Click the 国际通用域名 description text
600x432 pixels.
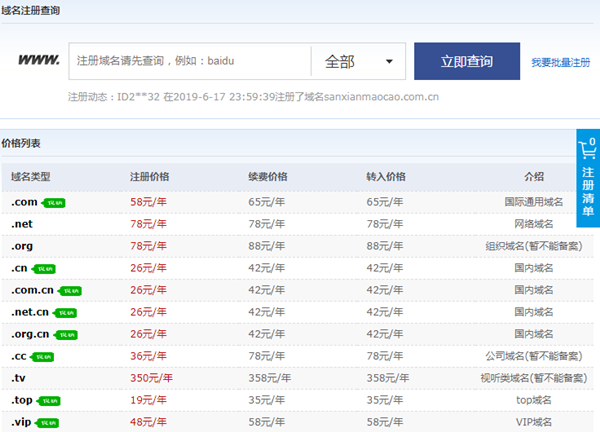click(534, 202)
